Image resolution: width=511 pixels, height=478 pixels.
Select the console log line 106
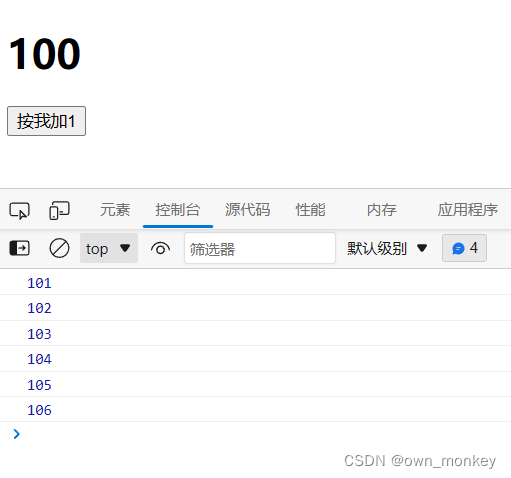(x=255, y=410)
